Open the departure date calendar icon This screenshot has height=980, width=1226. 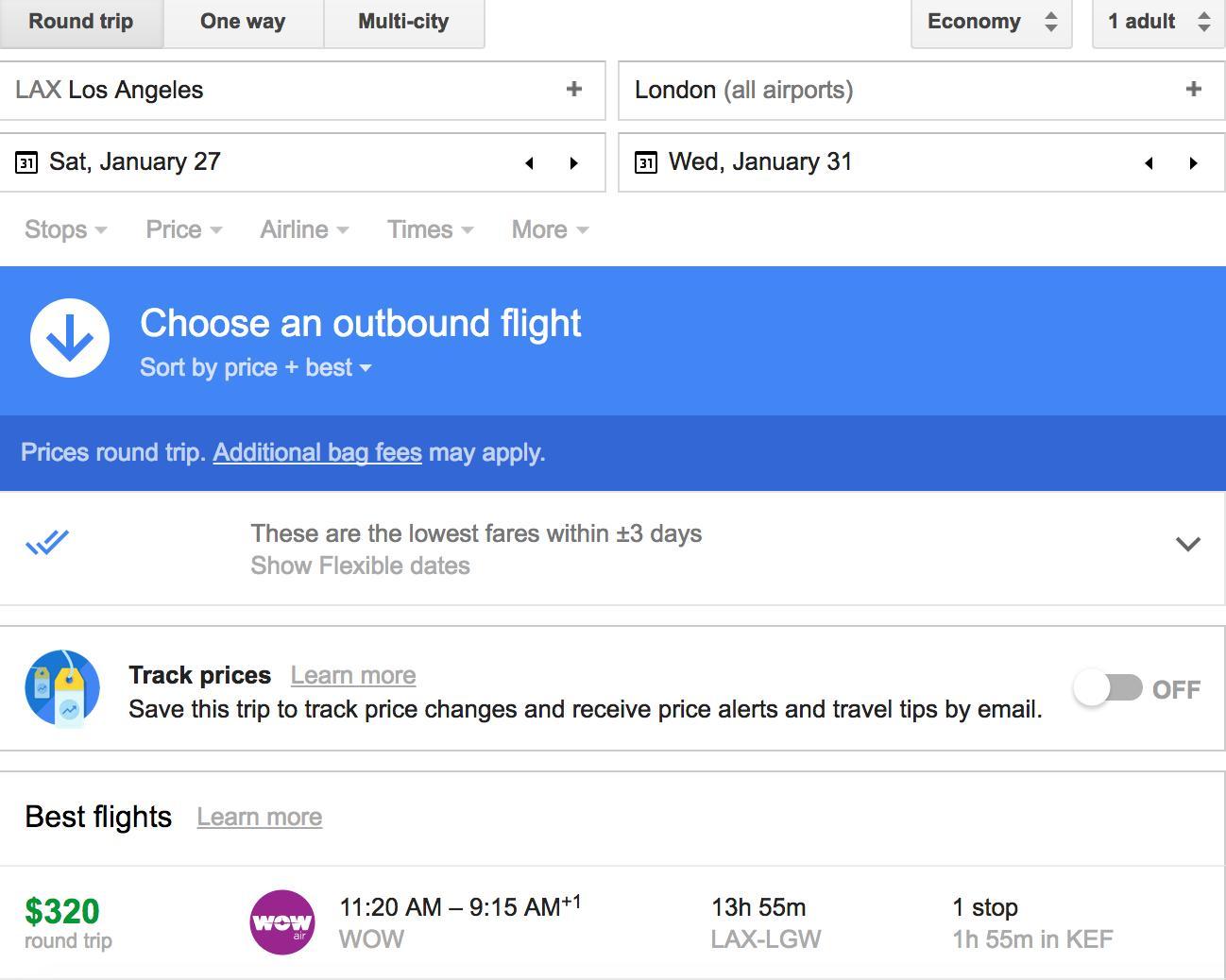tap(26, 161)
